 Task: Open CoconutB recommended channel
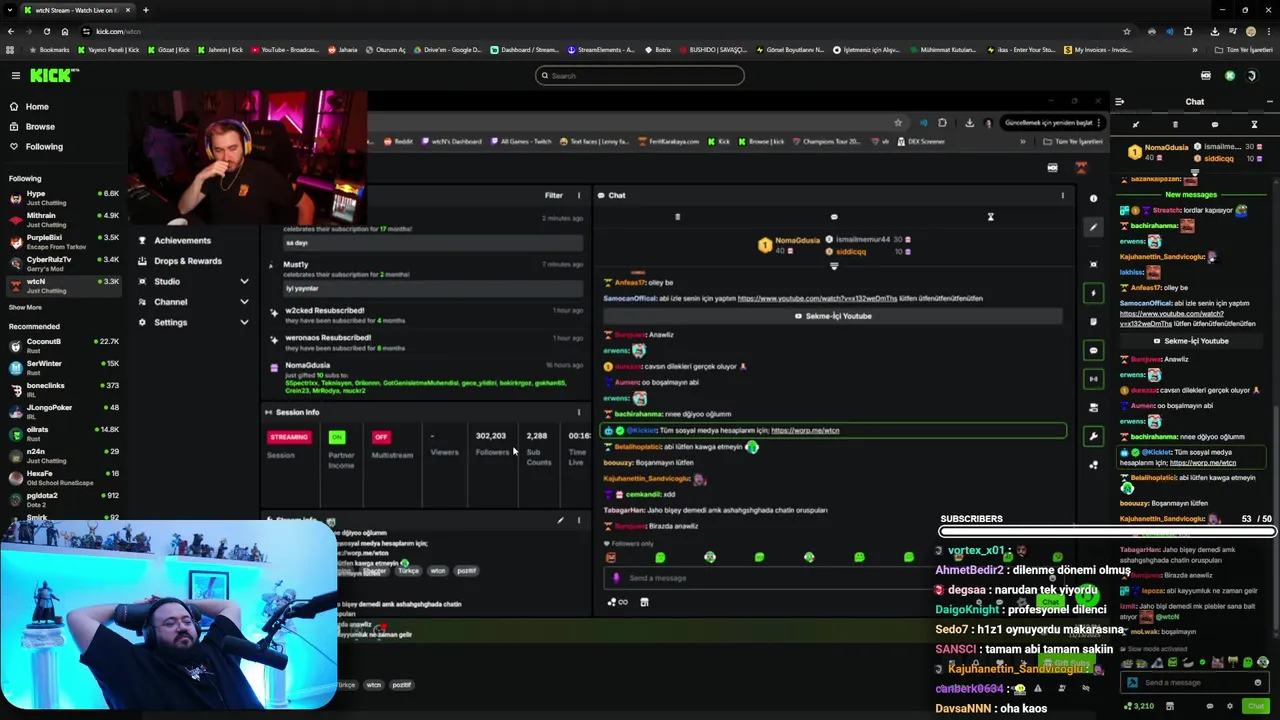(62, 345)
